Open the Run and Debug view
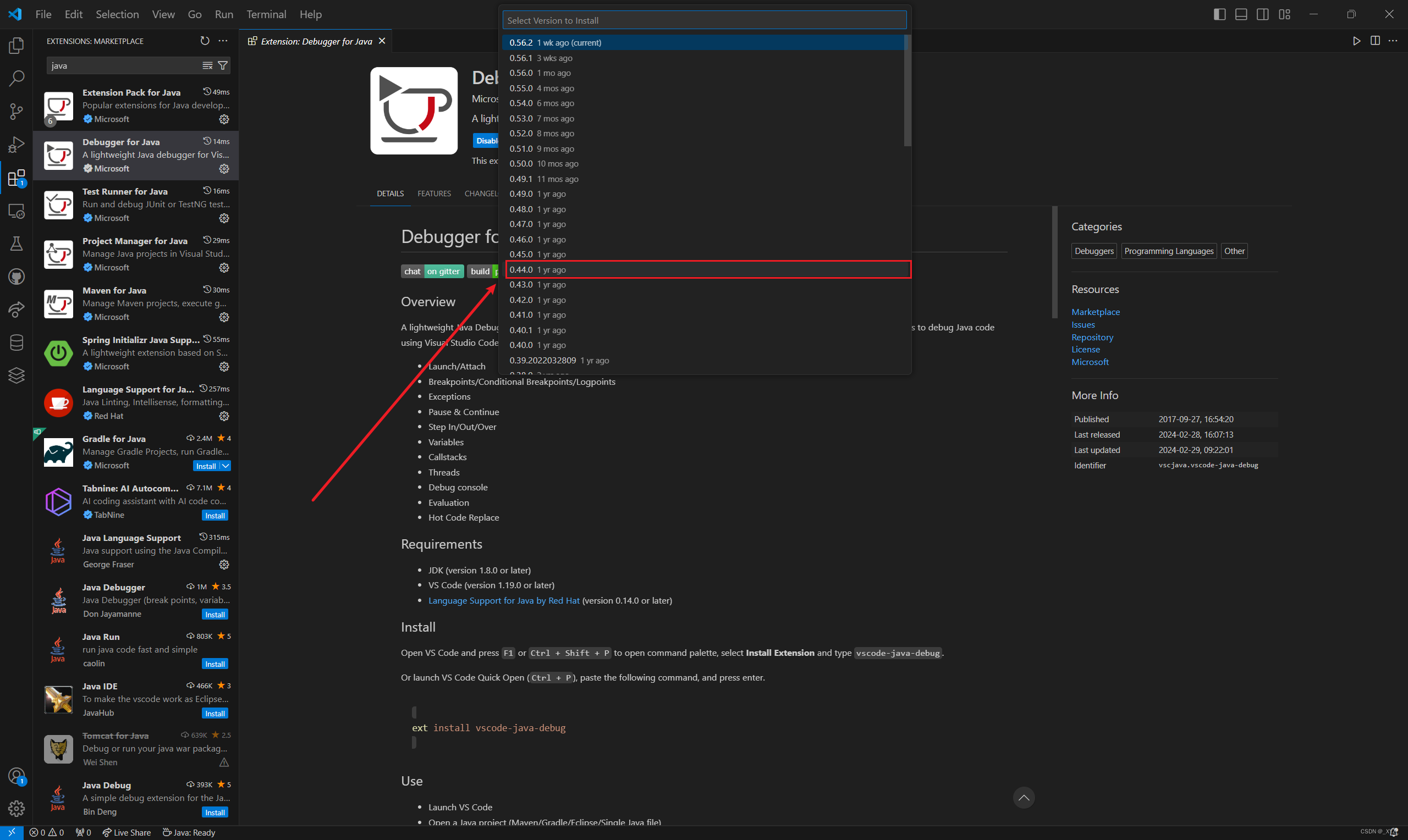The image size is (1408, 840). coord(16,145)
